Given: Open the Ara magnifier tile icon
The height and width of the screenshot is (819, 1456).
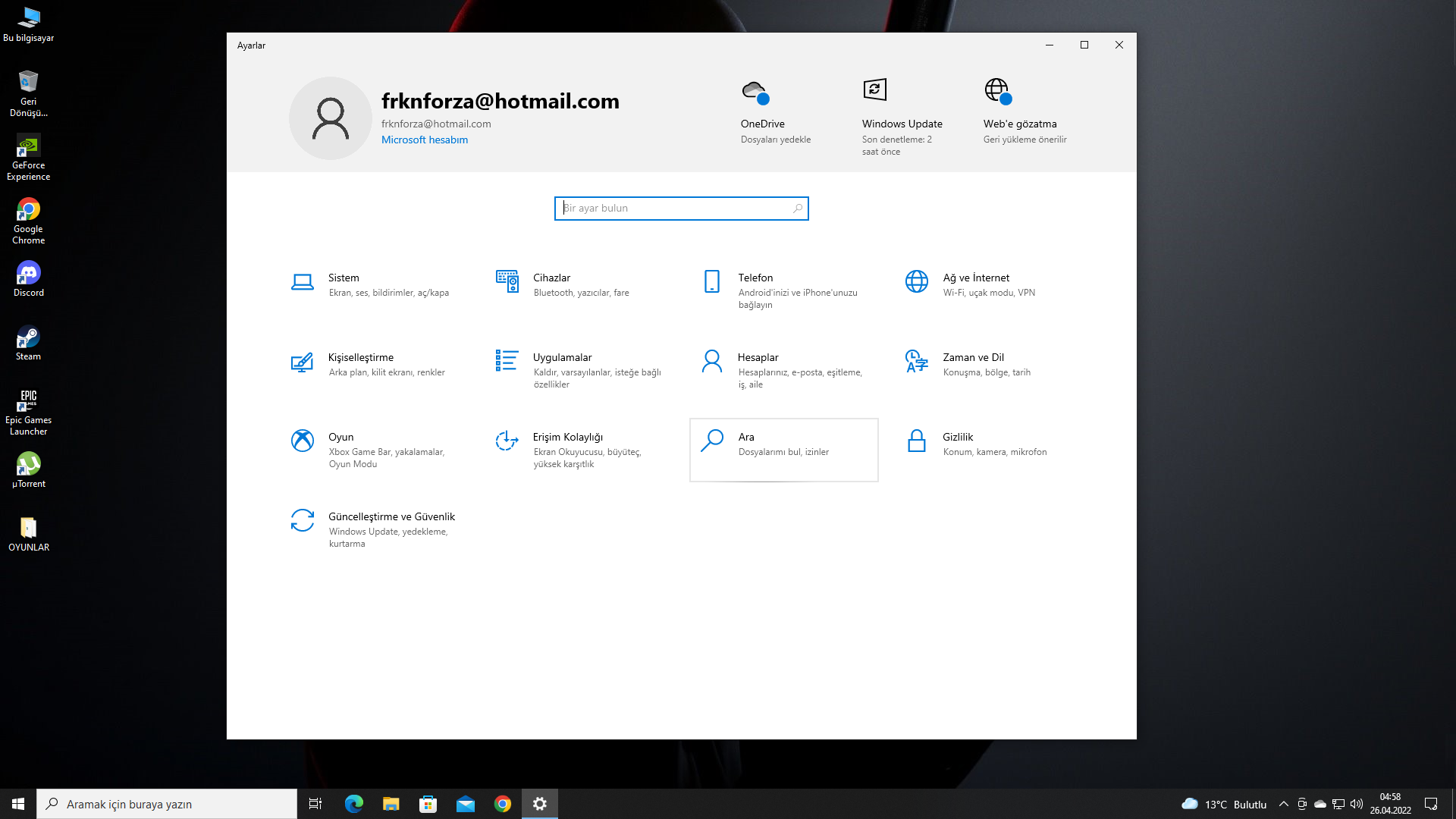Looking at the screenshot, I should coord(712,441).
